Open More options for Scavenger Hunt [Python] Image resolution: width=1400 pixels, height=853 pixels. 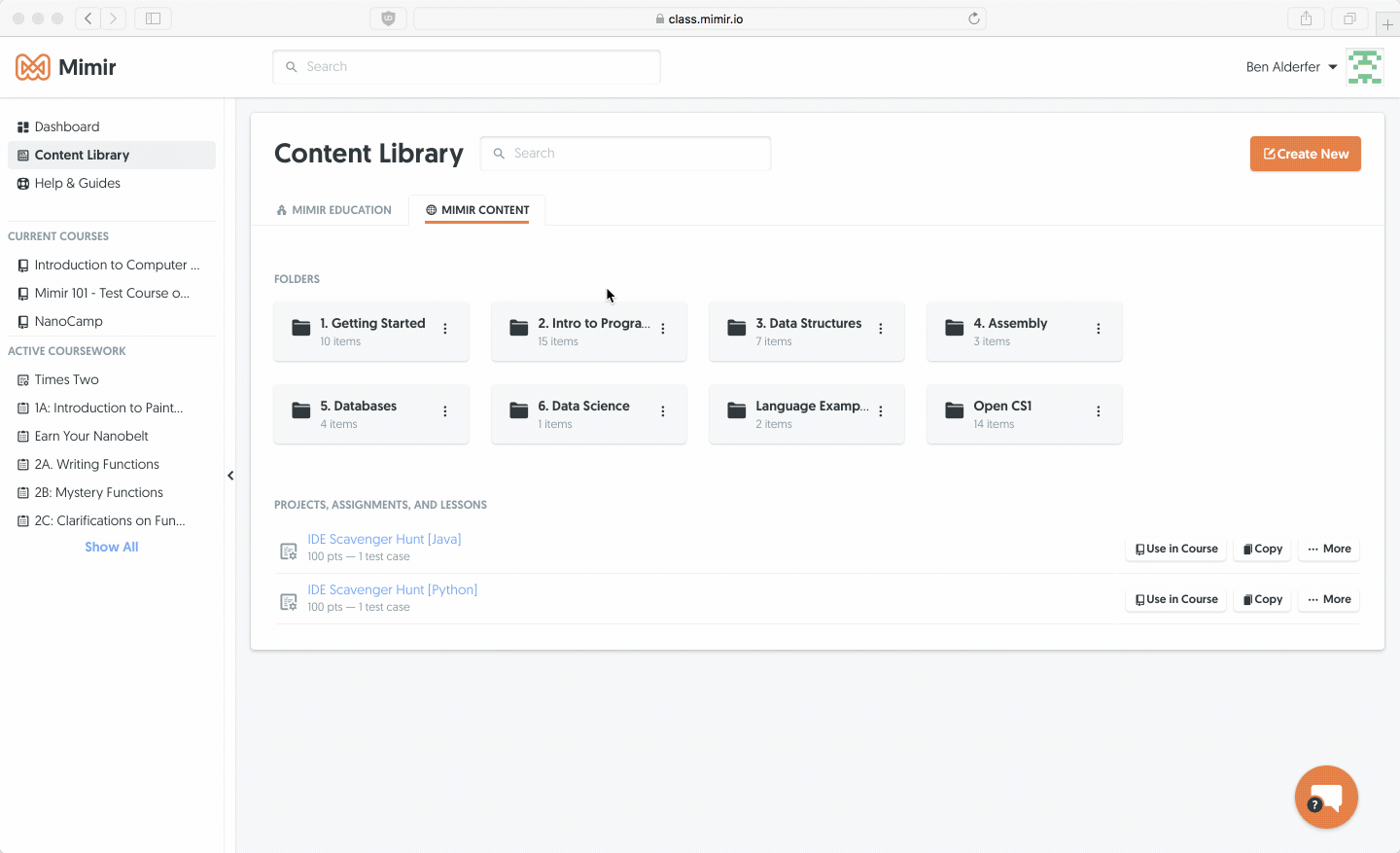[x=1329, y=599]
